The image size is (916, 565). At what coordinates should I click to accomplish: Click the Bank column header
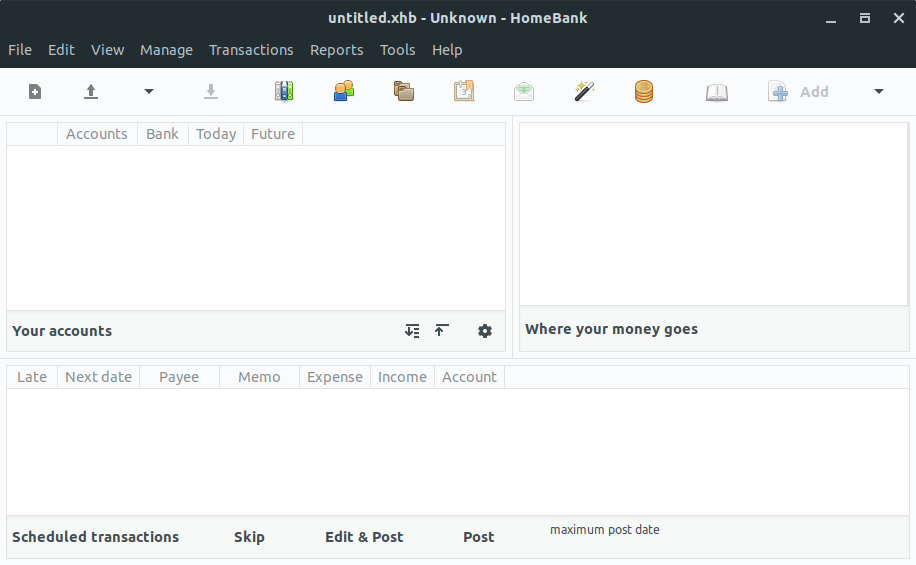coord(162,134)
